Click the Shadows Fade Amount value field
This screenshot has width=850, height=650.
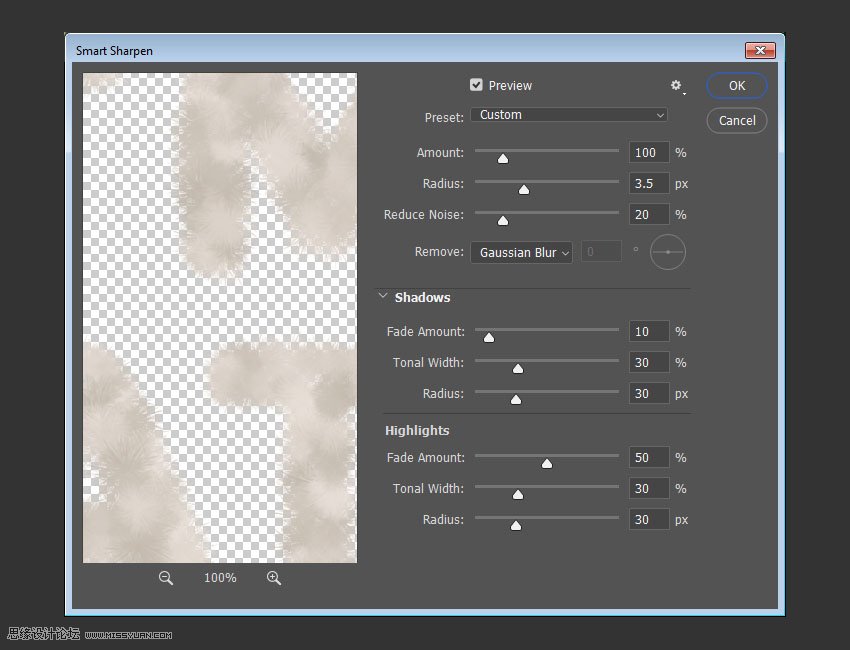click(x=648, y=332)
